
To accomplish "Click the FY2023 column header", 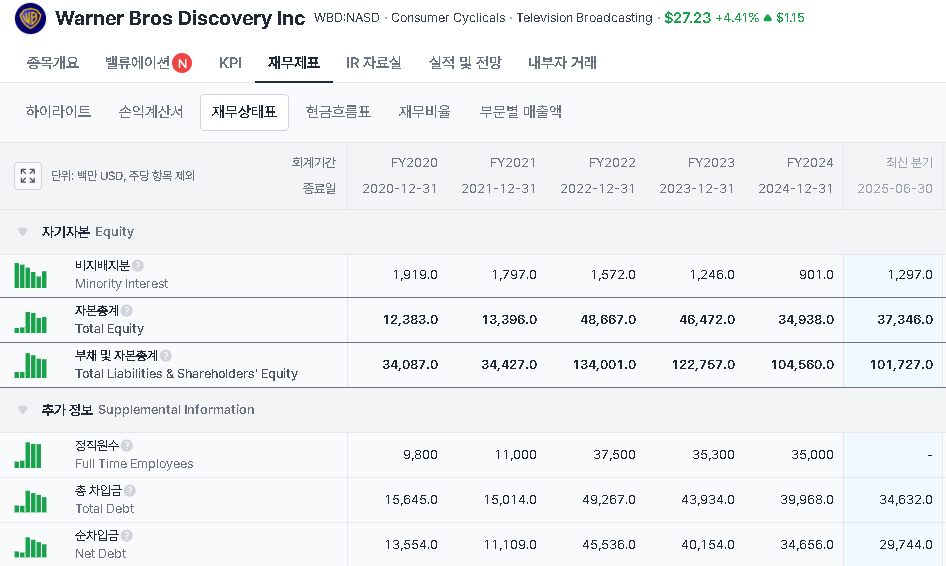I will pos(711,163).
